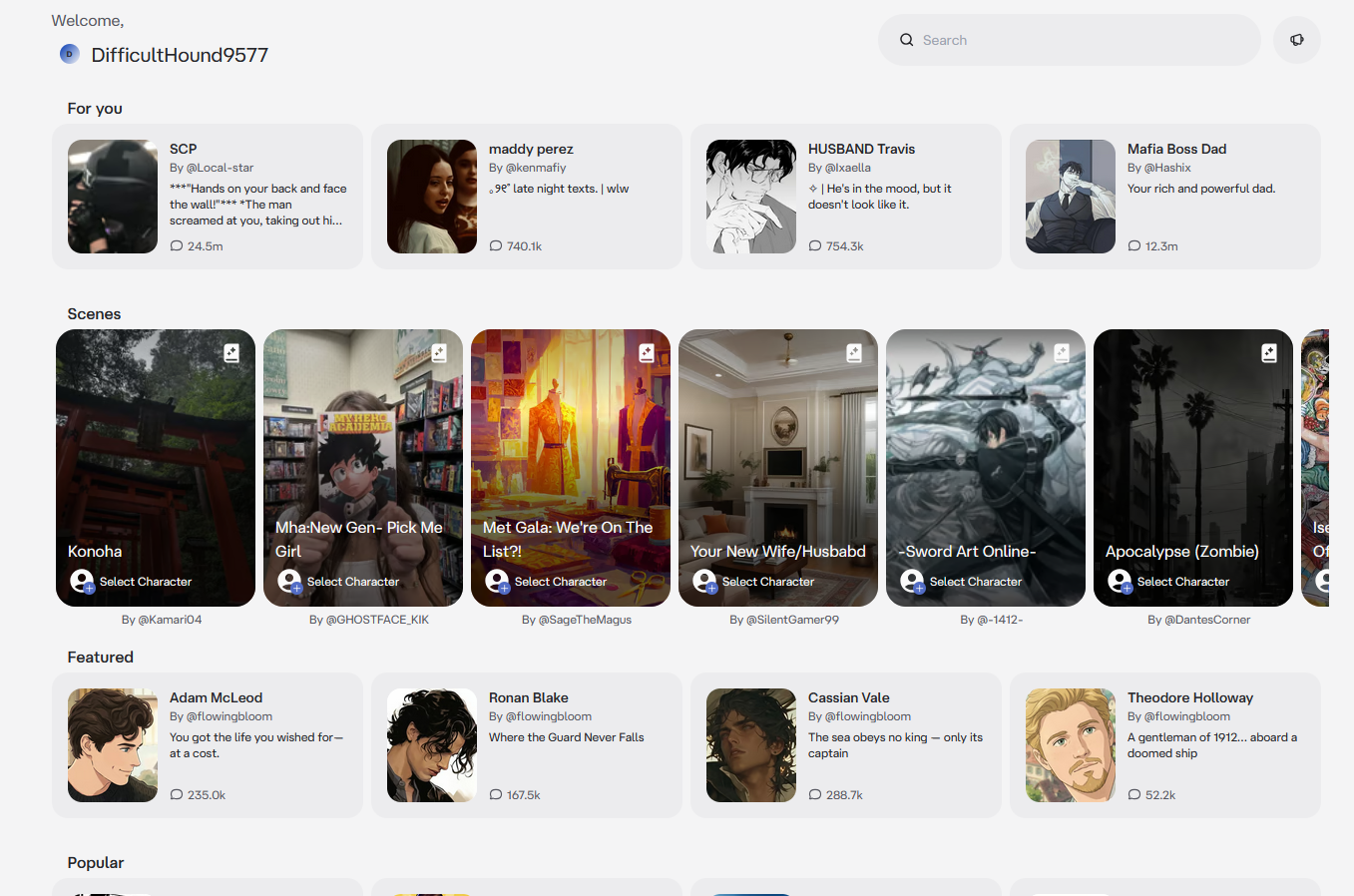
Task: Choose Select Character on Your New Wife/Husbabd scene
Action: coord(768,582)
